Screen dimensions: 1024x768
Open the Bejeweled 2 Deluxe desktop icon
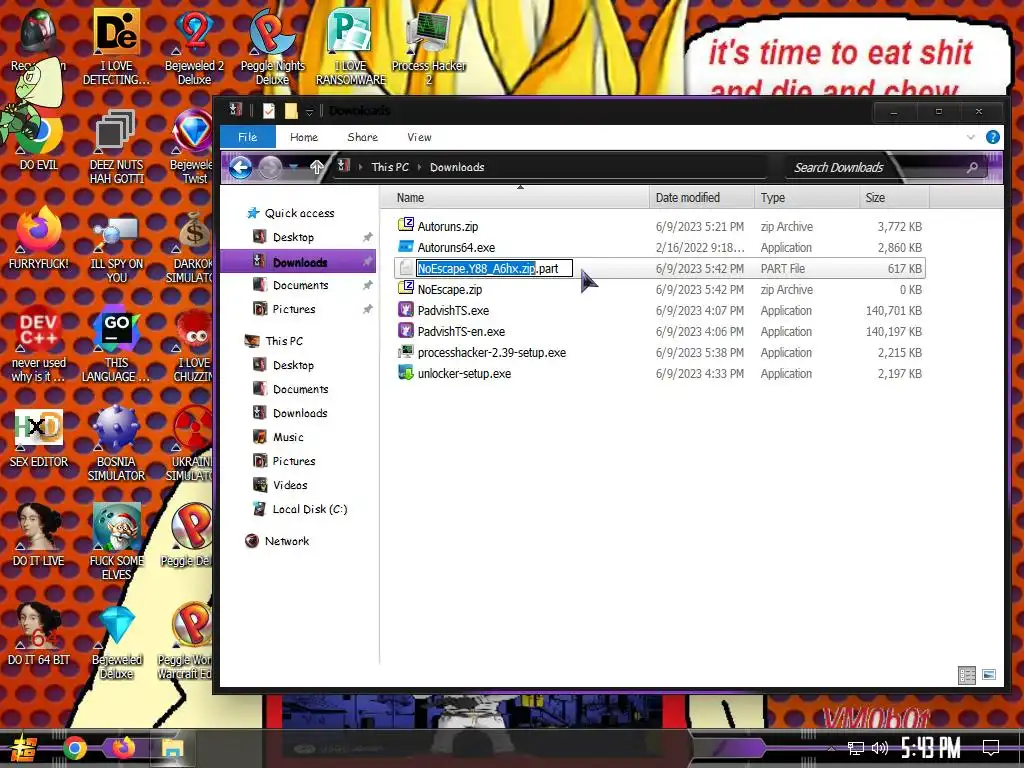pos(194,46)
